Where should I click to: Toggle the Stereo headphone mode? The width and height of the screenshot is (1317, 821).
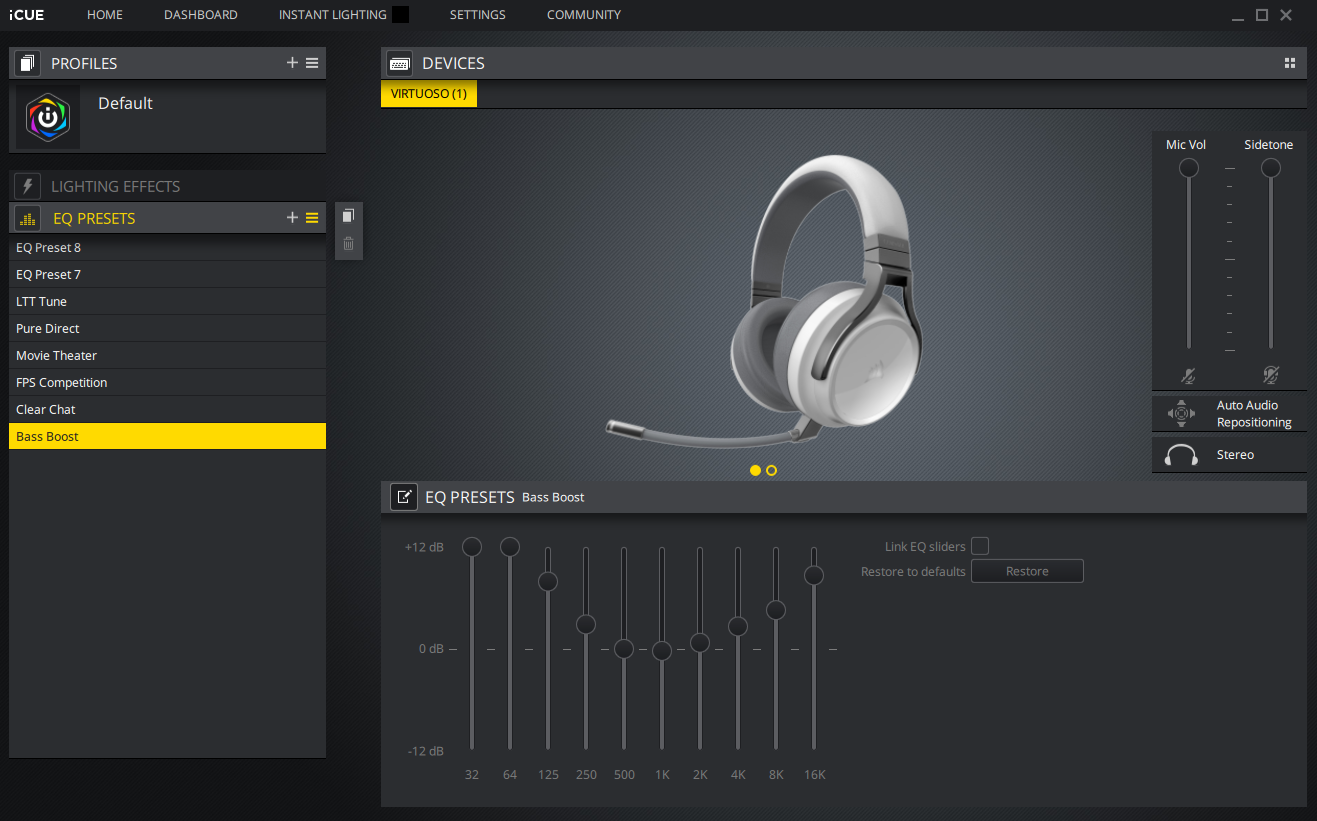pos(1229,455)
